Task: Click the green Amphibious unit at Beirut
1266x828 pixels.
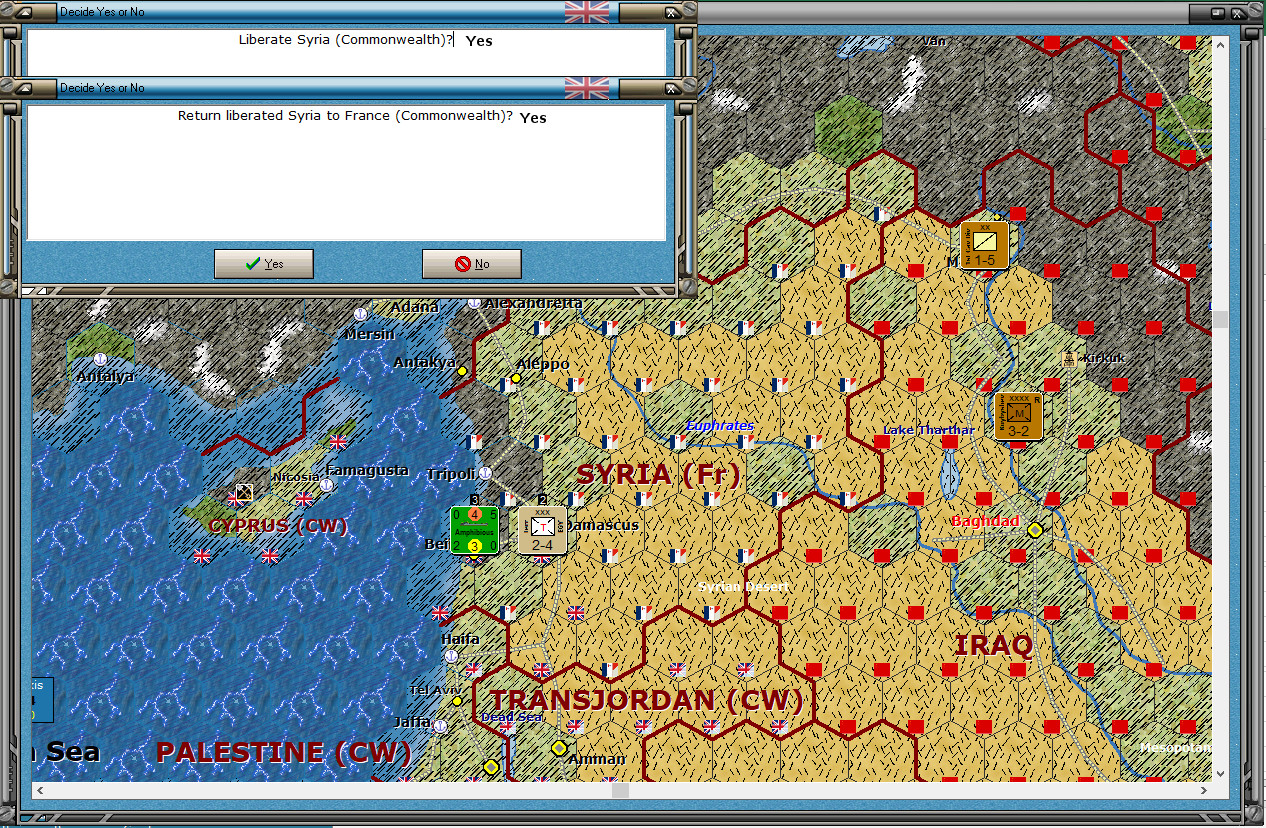Action: click(x=474, y=531)
